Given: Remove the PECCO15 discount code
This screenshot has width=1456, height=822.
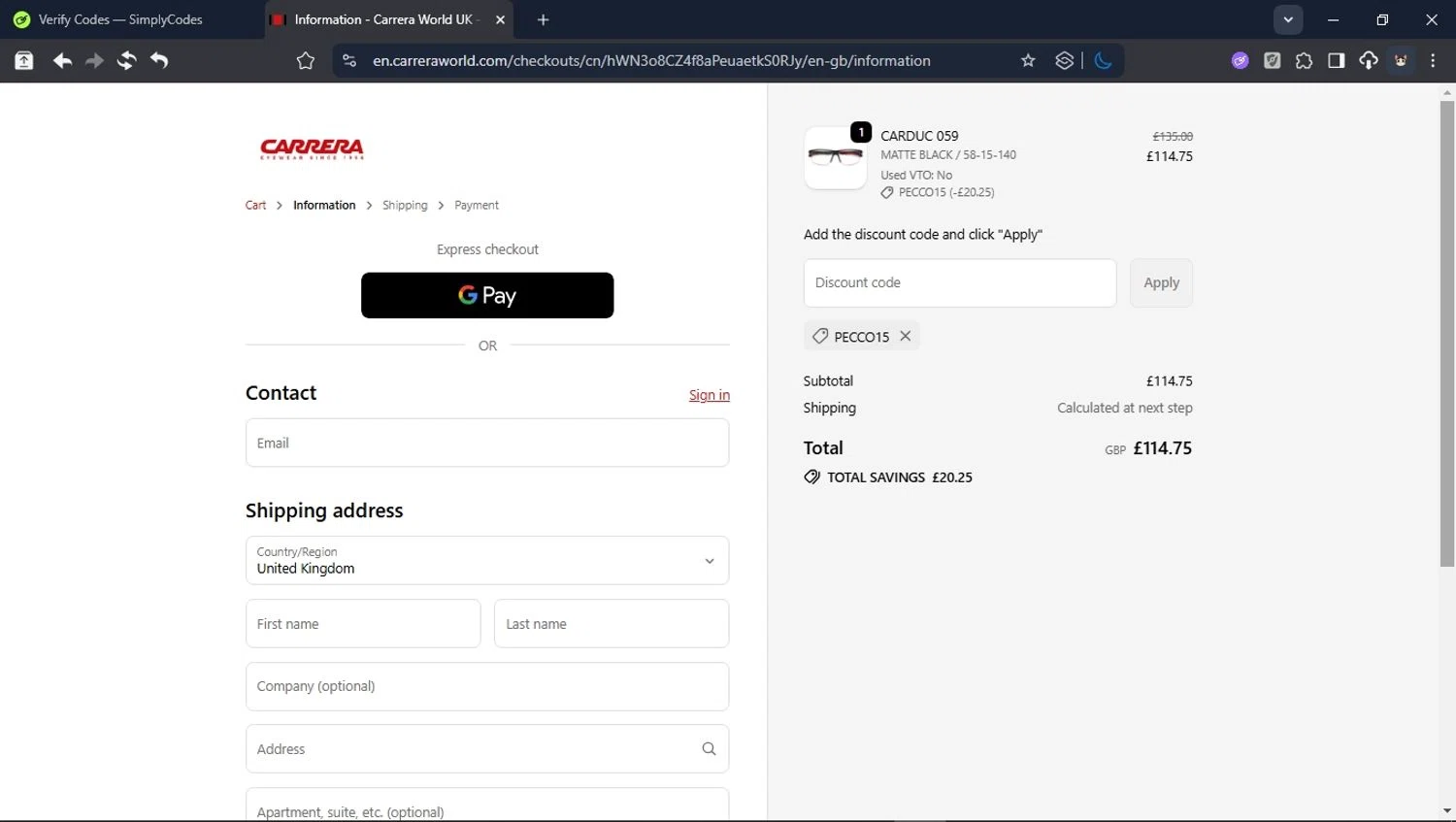Looking at the screenshot, I should click(906, 336).
